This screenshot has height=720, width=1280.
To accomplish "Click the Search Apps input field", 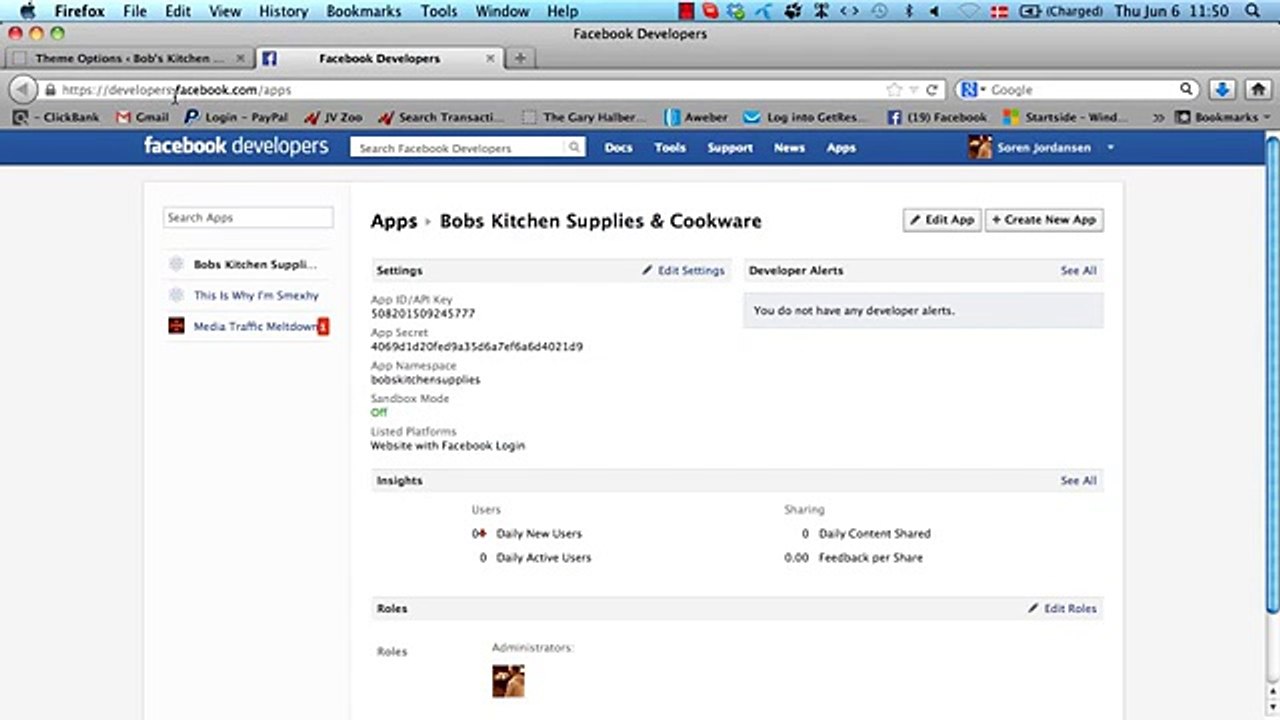I will point(248,217).
